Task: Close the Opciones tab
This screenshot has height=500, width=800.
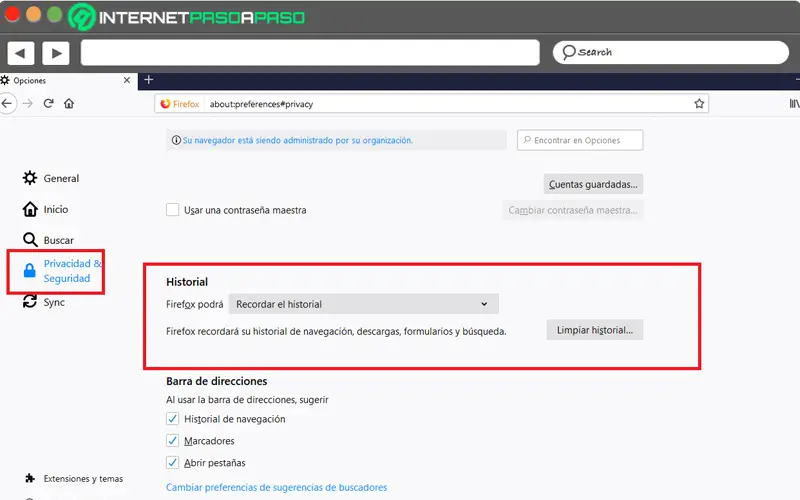Action: 127,80
